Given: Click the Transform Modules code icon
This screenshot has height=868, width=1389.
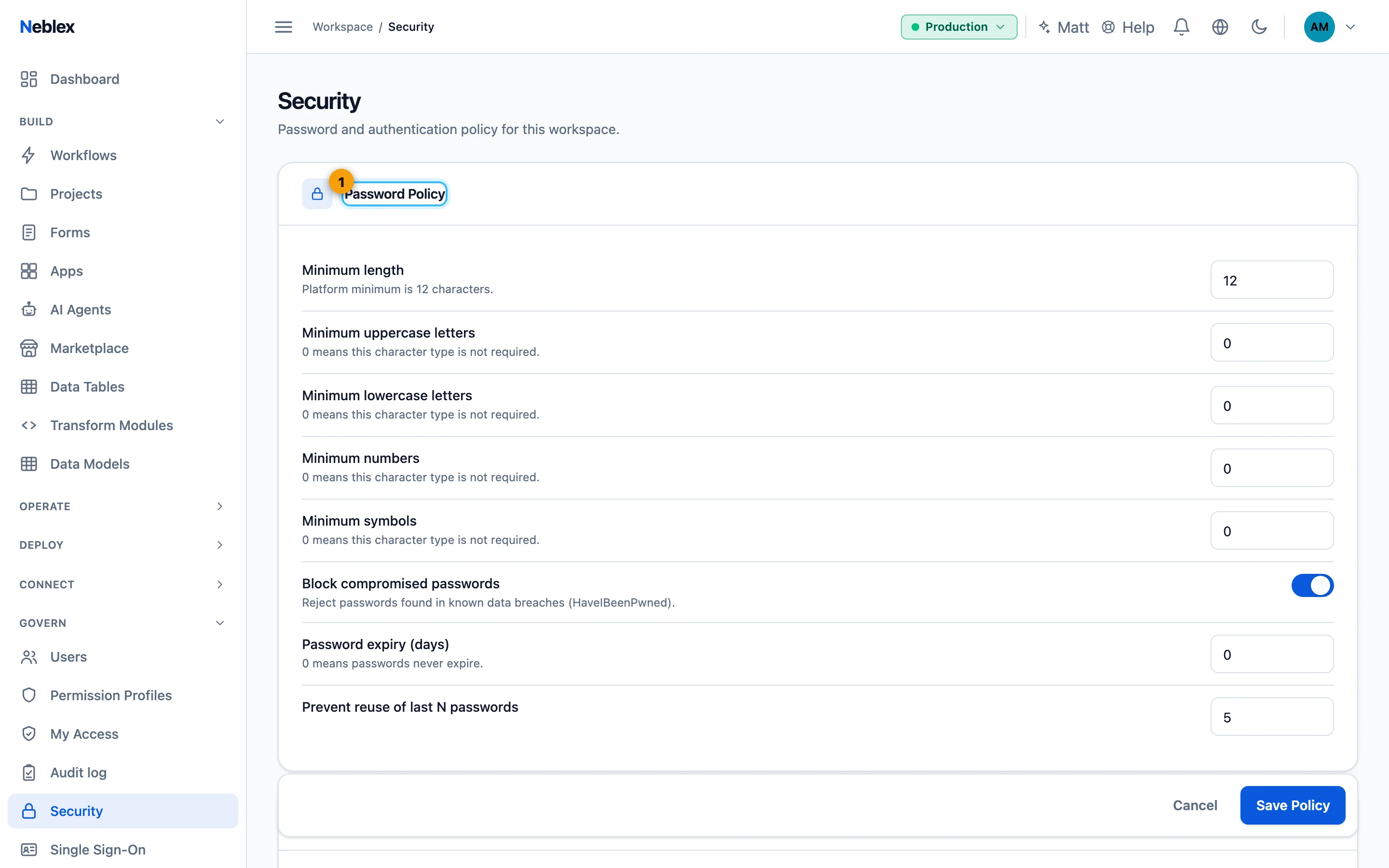Looking at the screenshot, I should 29,425.
